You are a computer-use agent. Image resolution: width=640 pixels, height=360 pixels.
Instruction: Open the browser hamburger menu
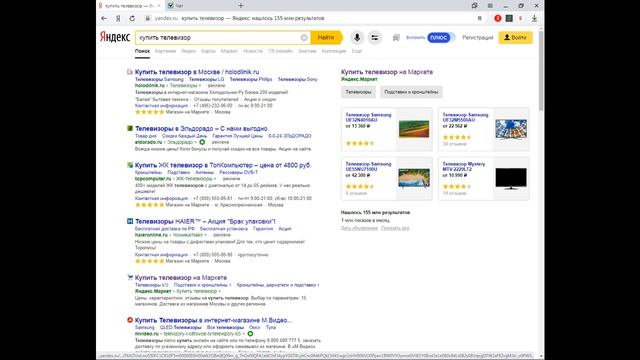[x=490, y=6]
